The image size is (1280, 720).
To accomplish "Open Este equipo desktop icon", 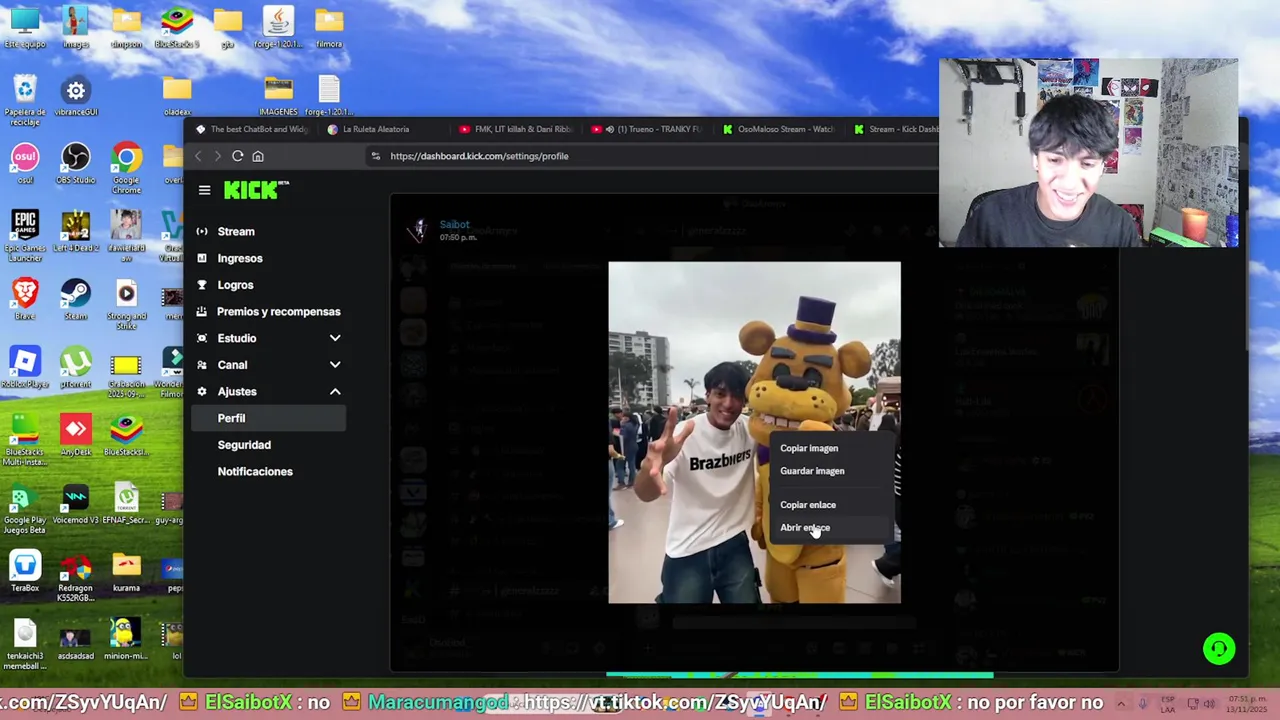I will (25, 28).
